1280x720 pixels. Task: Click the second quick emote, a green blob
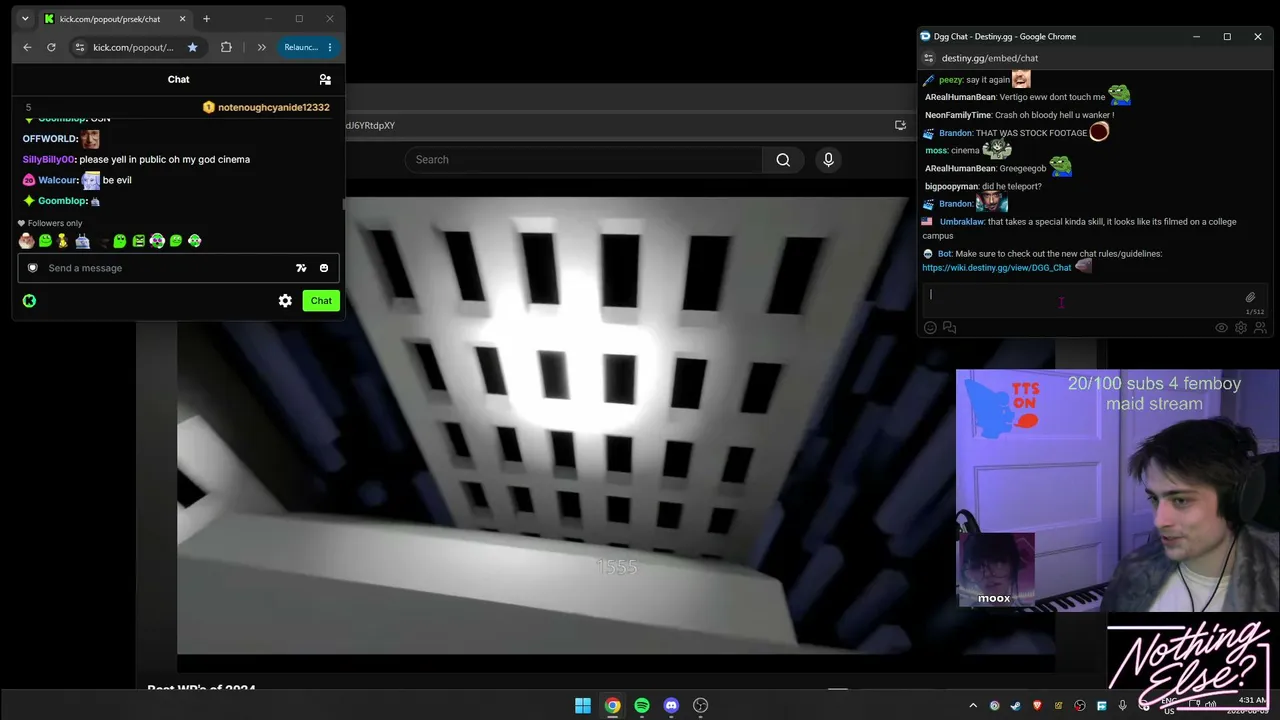pyautogui.click(x=45, y=241)
